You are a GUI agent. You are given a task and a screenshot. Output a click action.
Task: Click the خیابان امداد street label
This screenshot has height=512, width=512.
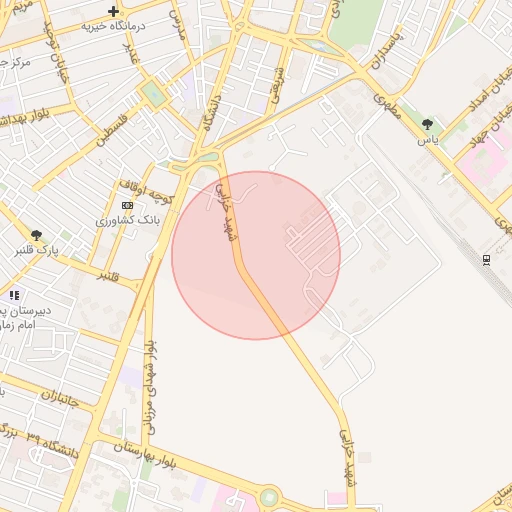tap(489, 88)
